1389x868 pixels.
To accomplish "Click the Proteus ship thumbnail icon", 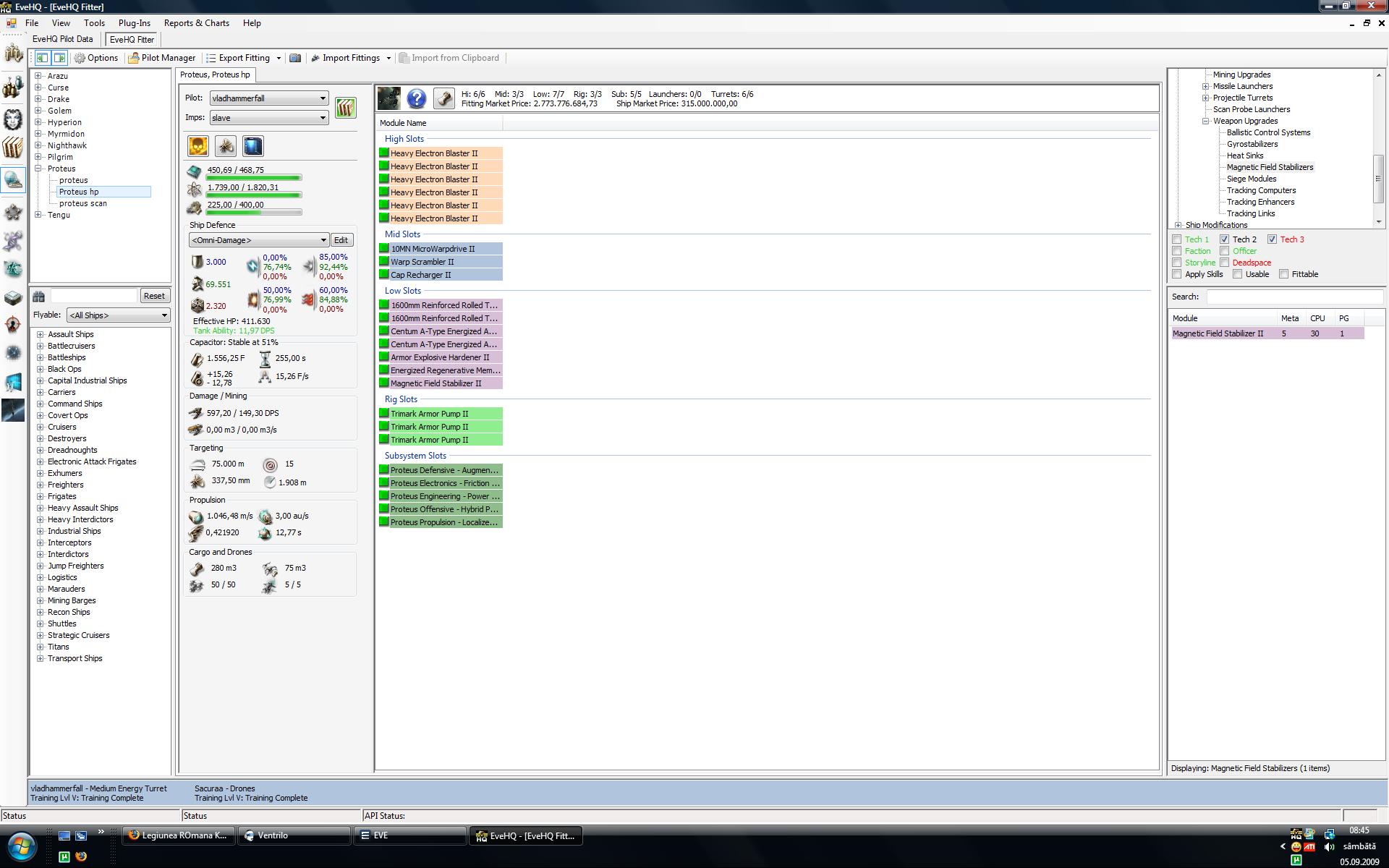I will (x=388, y=98).
